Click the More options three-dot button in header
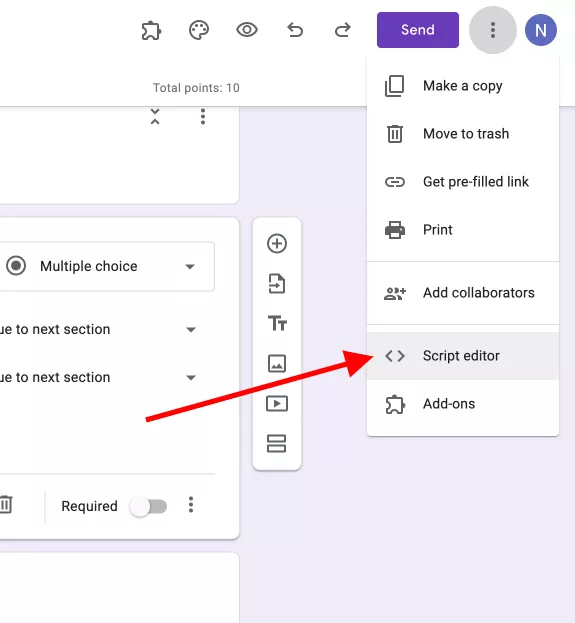The image size is (575, 623). [493, 30]
